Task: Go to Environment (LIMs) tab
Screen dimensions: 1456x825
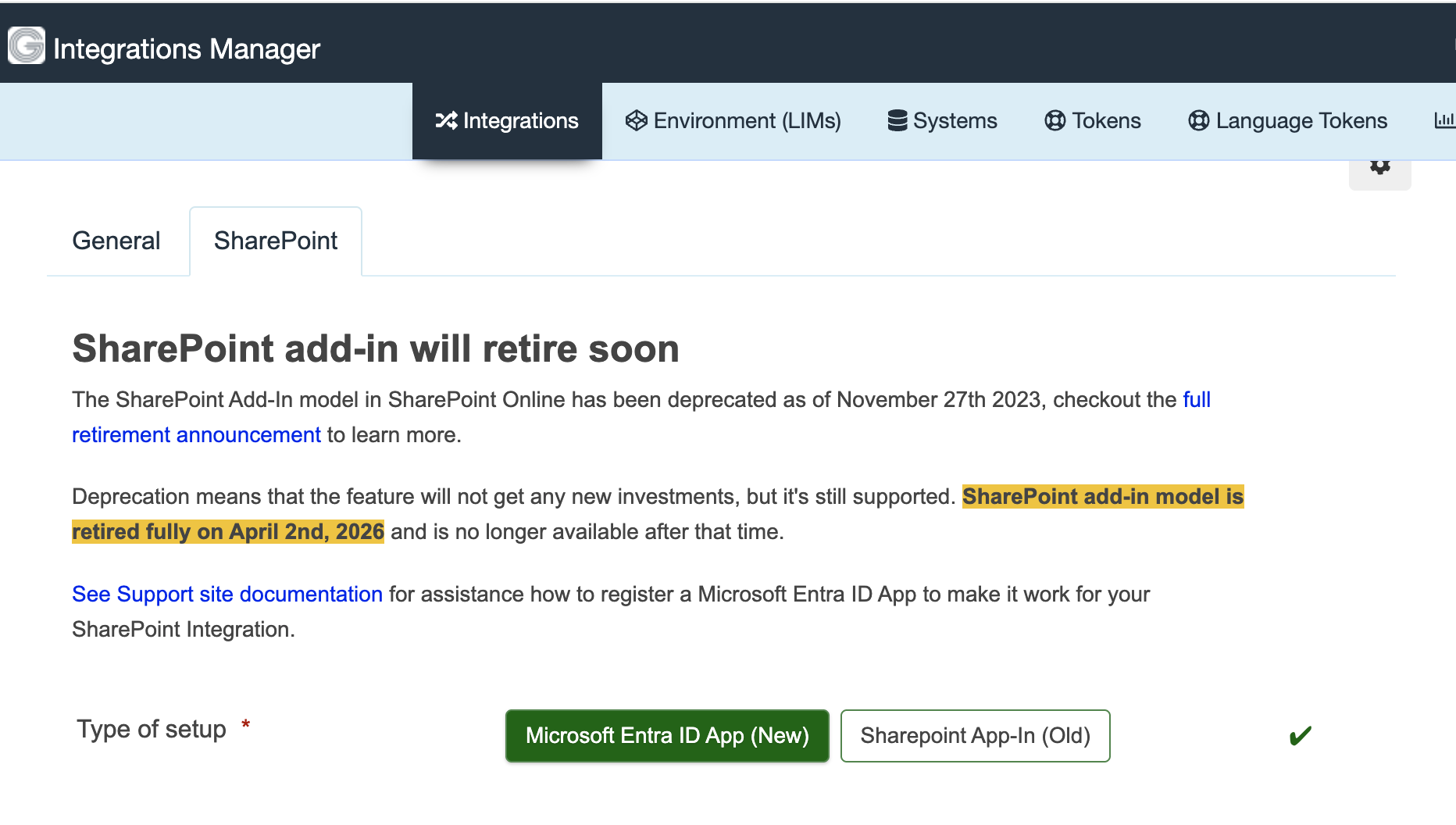Action: click(x=733, y=121)
